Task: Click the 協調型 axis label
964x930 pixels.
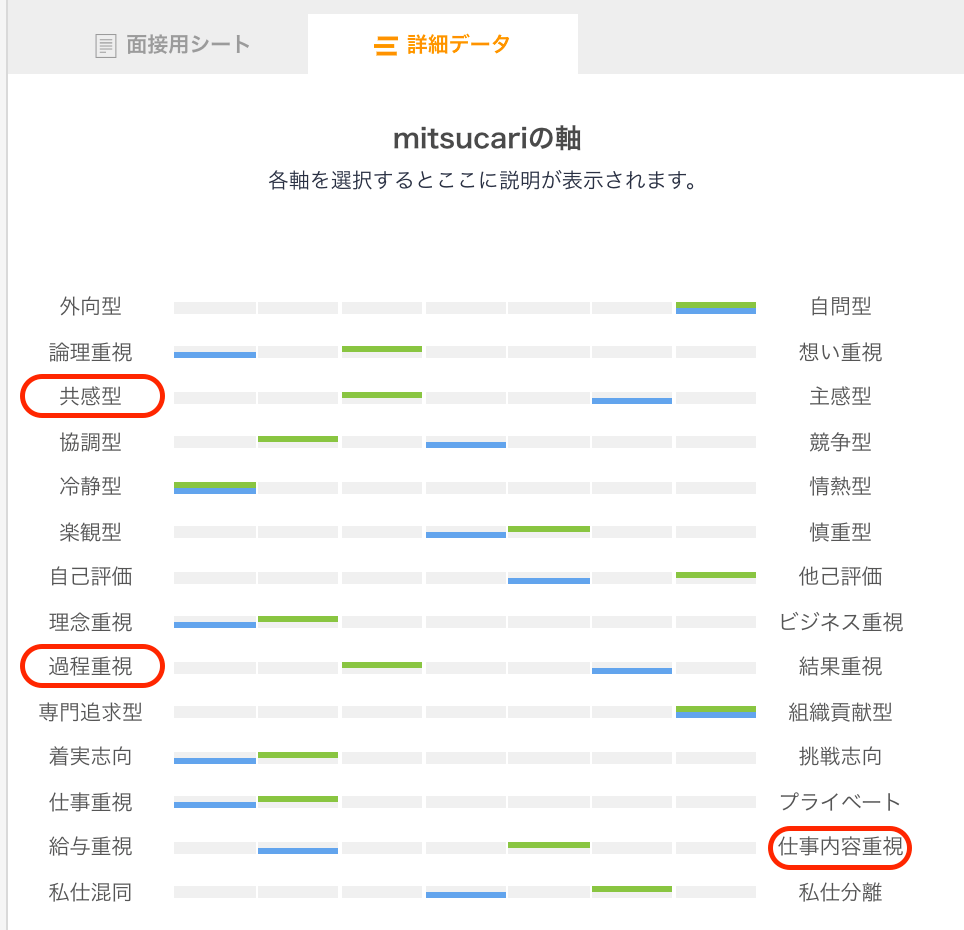Action: pos(92,441)
